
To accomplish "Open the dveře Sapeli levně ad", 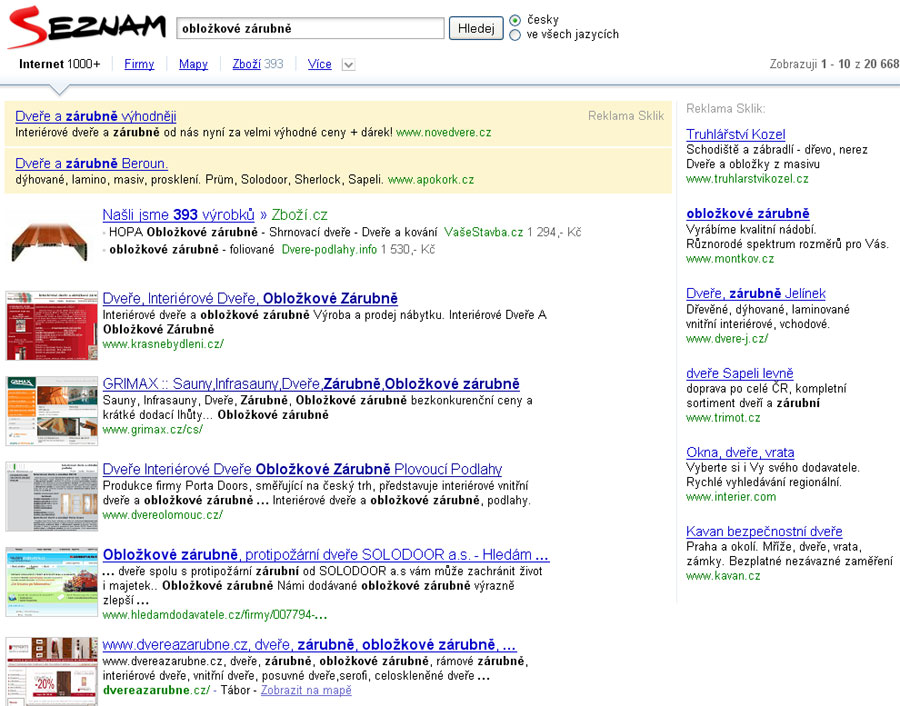I will tap(740, 373).
